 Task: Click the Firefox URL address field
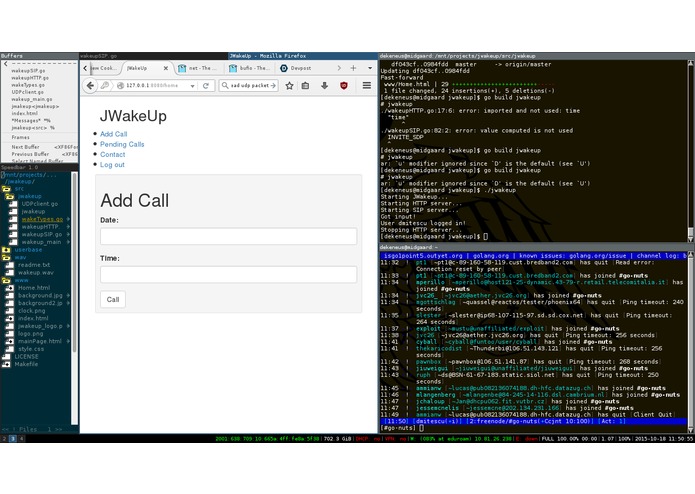click(155, 86)
